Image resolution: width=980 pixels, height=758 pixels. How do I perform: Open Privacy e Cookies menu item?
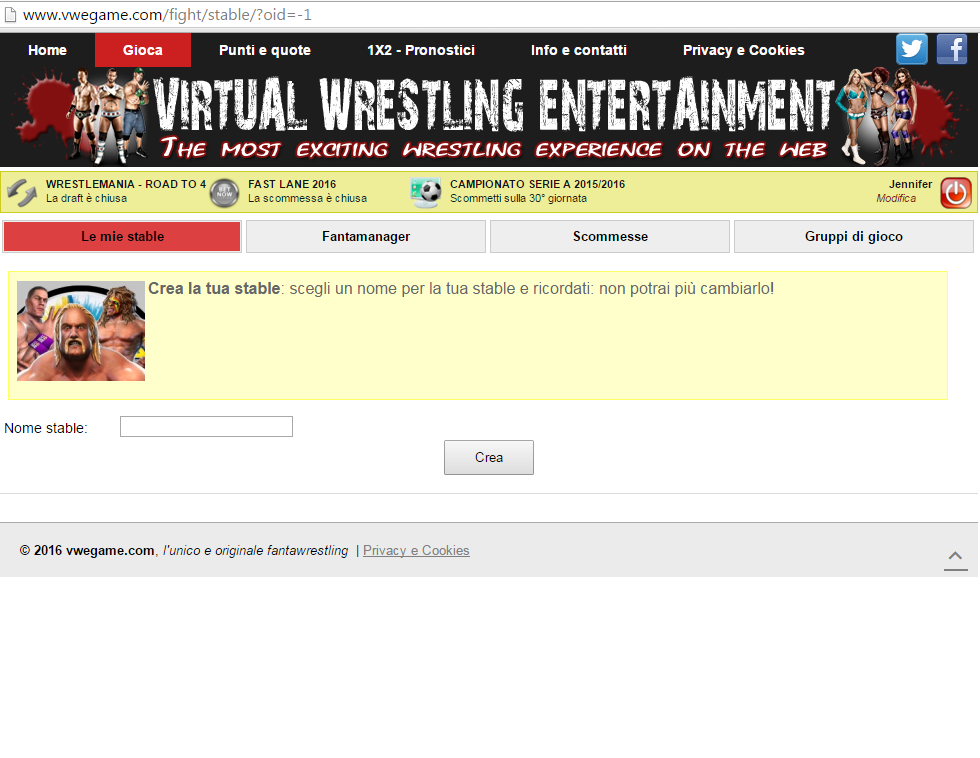(744, 50)
